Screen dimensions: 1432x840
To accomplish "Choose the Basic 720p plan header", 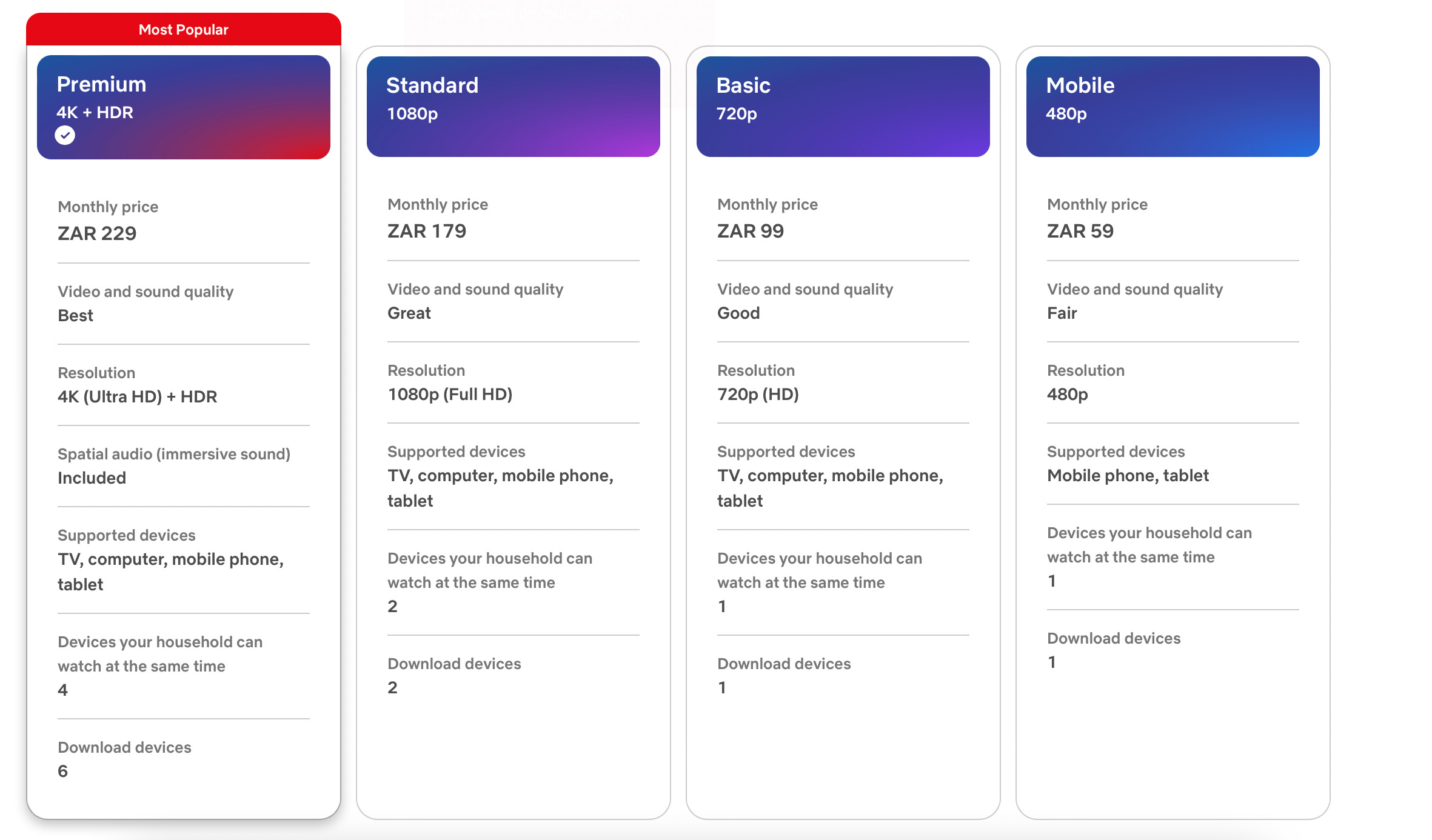I will 843,106.
